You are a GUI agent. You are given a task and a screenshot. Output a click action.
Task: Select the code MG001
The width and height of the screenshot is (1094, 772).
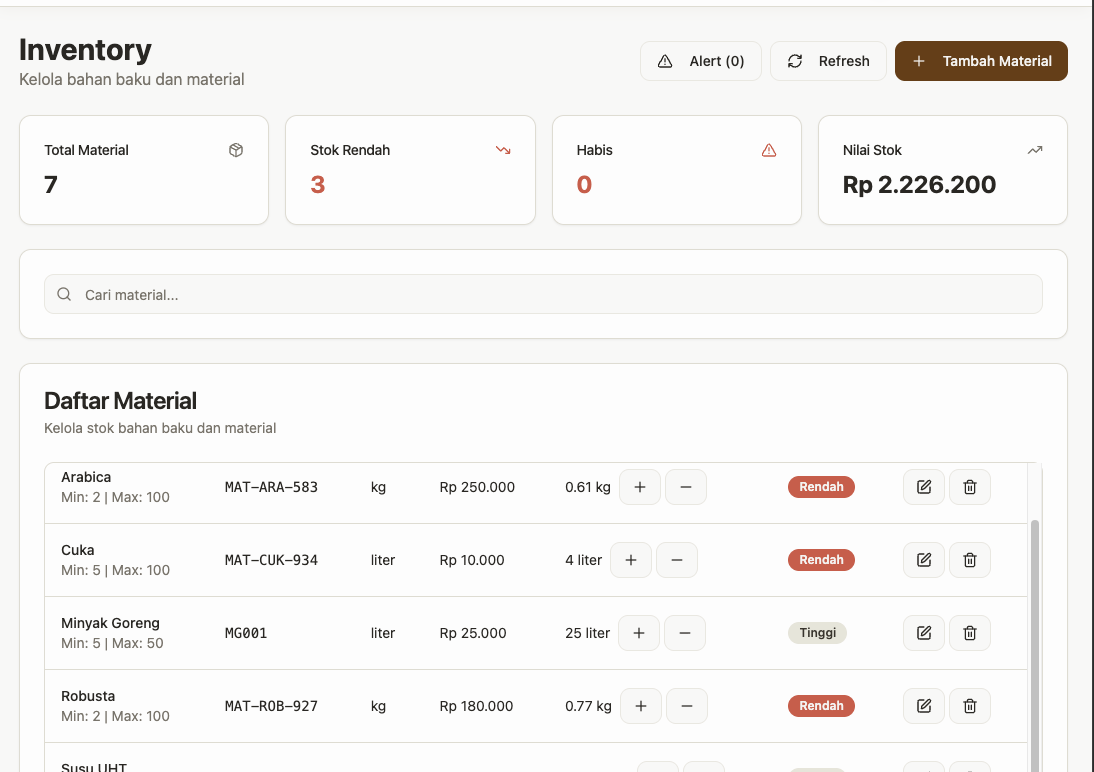[x=246, y=633]
